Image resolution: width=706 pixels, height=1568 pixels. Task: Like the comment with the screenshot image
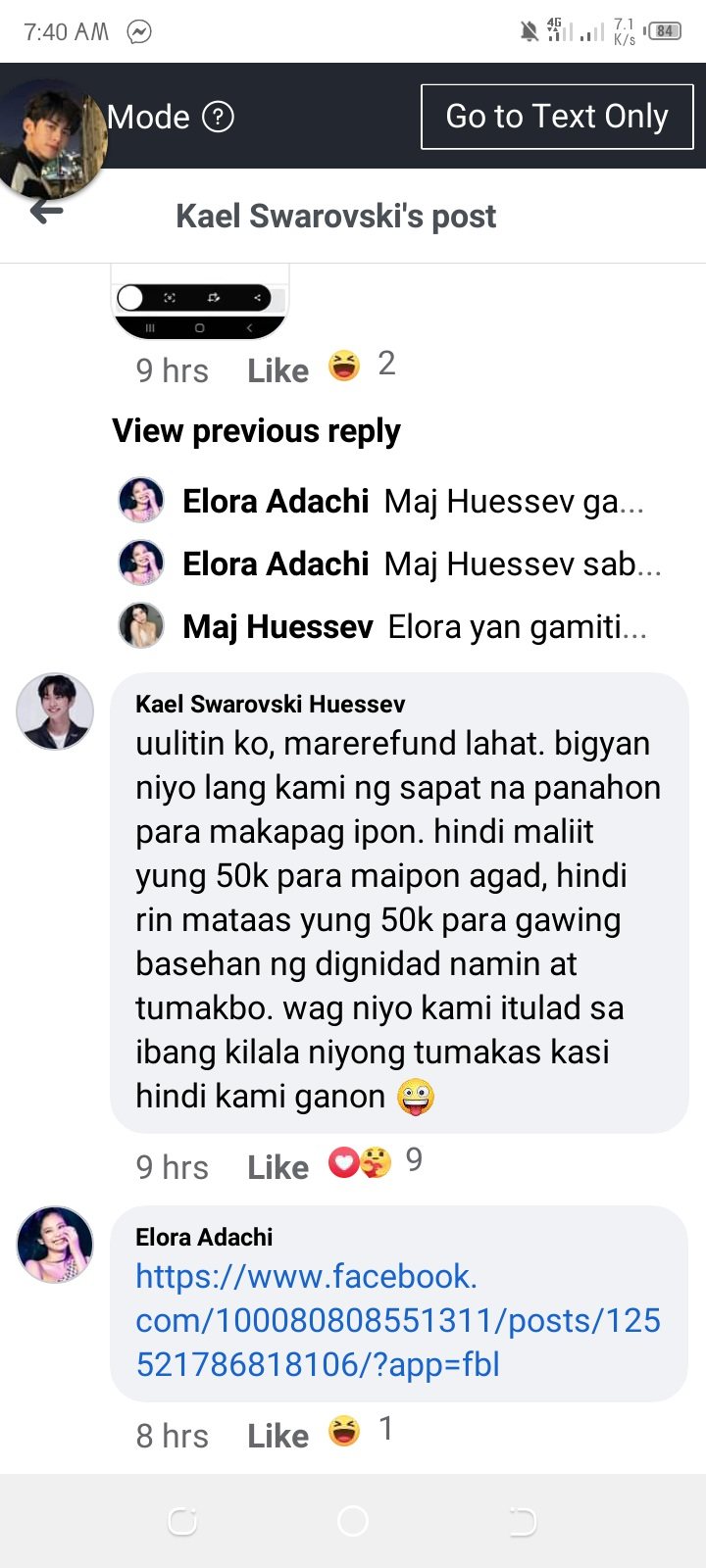coord(277,370)
